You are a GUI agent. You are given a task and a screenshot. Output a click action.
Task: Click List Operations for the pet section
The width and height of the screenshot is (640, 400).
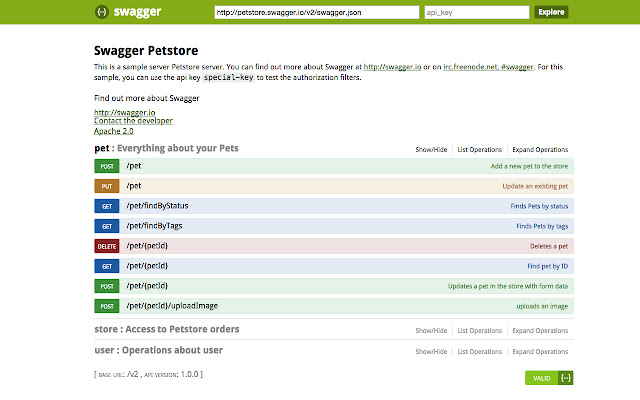(x=480, y=149)
